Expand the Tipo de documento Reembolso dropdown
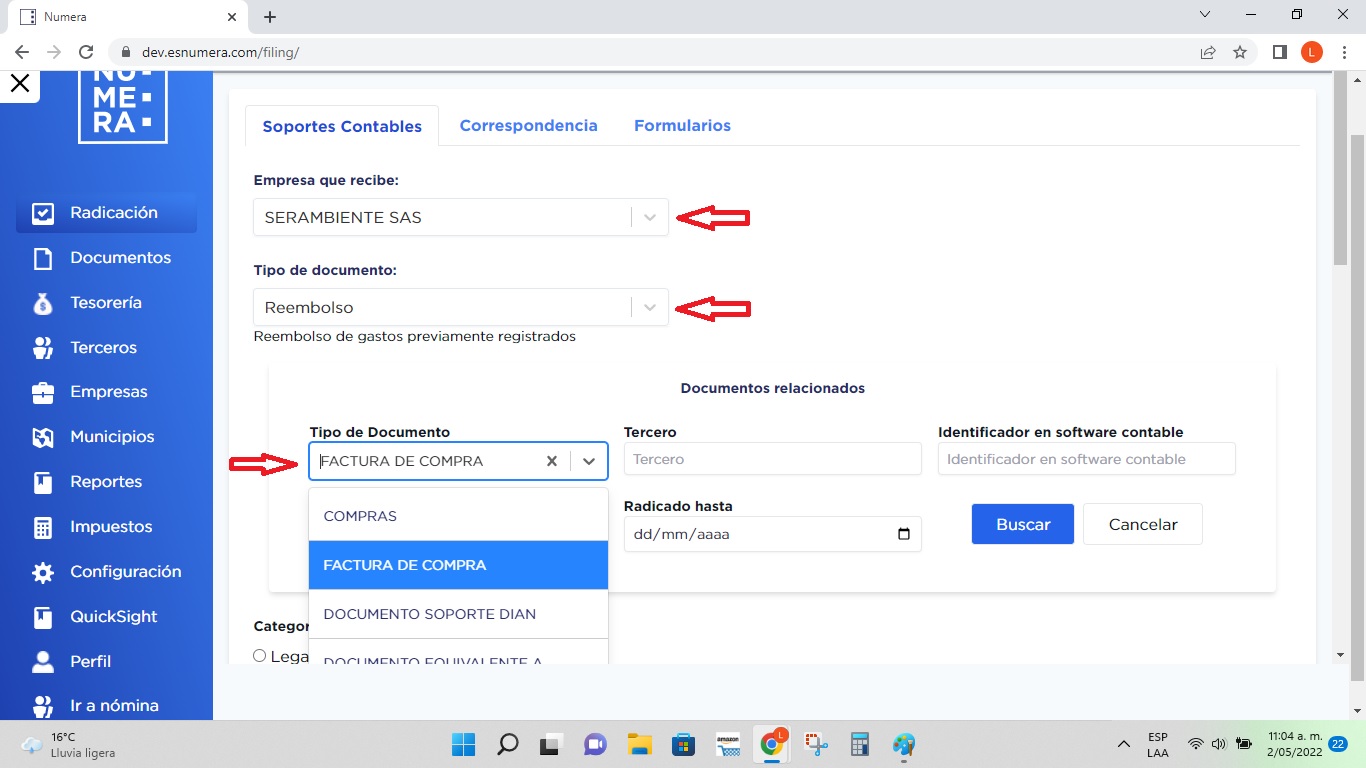1366x768 pixels. (x=650, y=307)
